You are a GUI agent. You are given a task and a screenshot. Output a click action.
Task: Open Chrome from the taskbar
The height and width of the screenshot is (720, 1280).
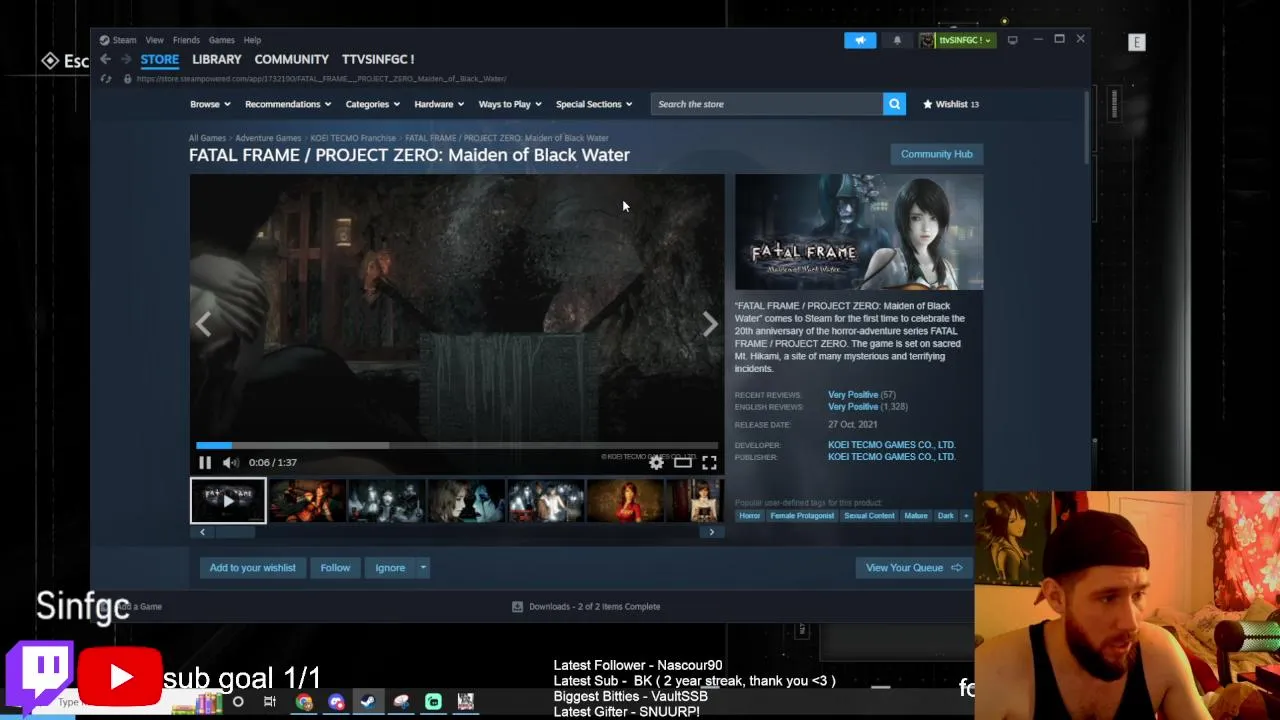click(x=304, y=702)
